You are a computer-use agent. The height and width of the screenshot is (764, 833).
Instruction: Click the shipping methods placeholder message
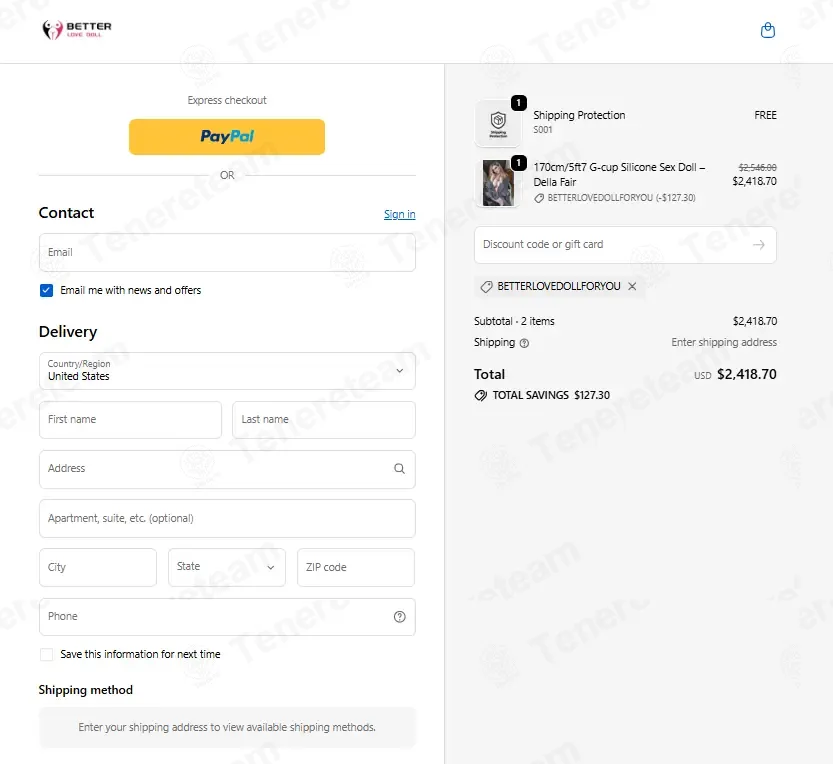click(227, 727)
